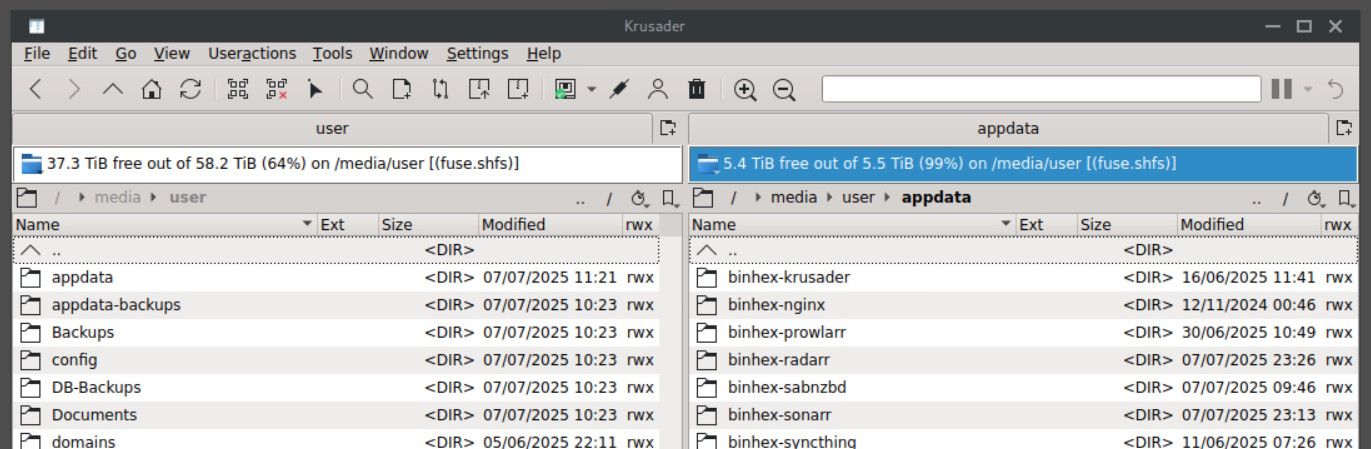Screen dimensions: 1371x449
Task: Click the root mode person icon
Action: pos(657,90)
